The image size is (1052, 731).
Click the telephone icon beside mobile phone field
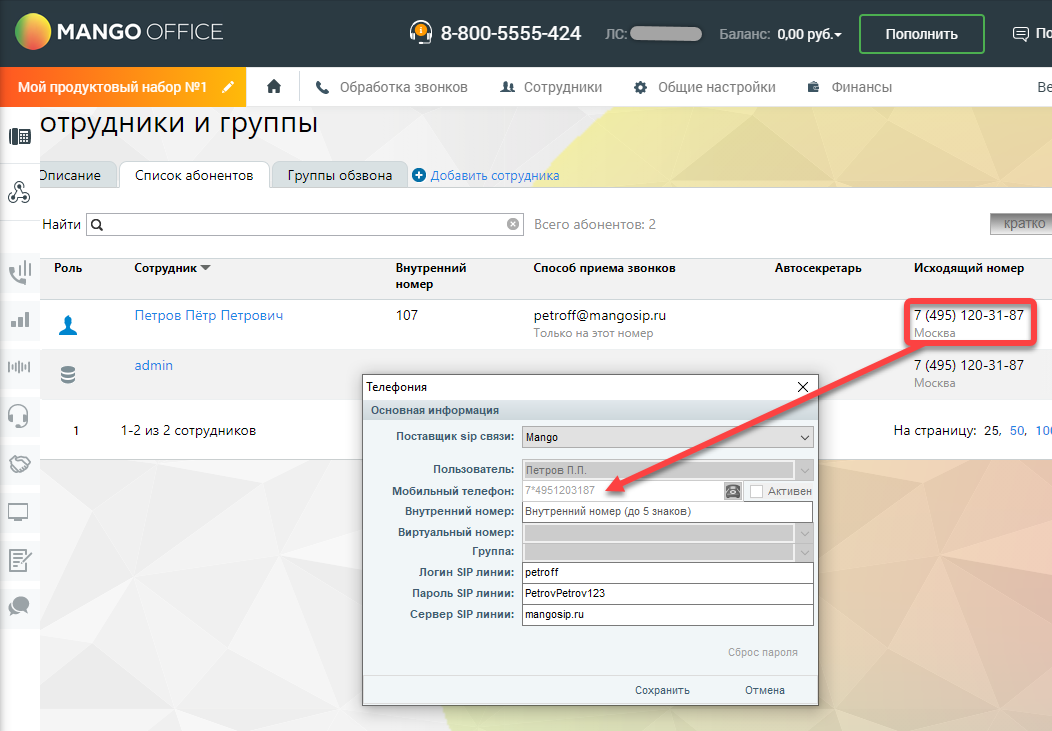tap(733, 491)
